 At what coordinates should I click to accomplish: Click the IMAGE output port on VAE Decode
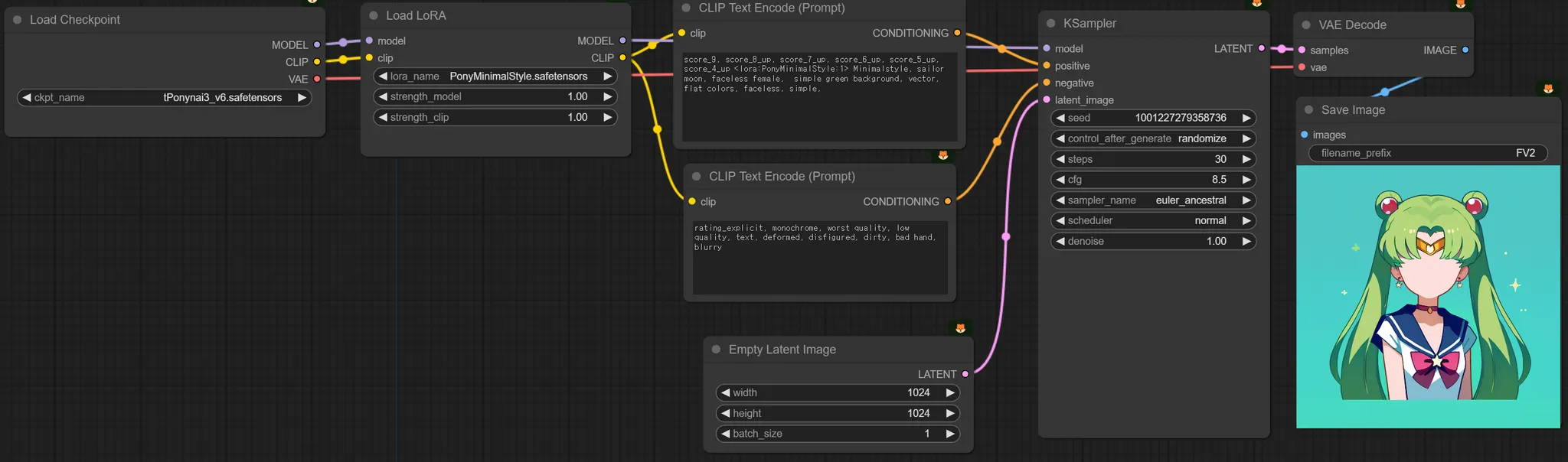(x=1465, y=50)
